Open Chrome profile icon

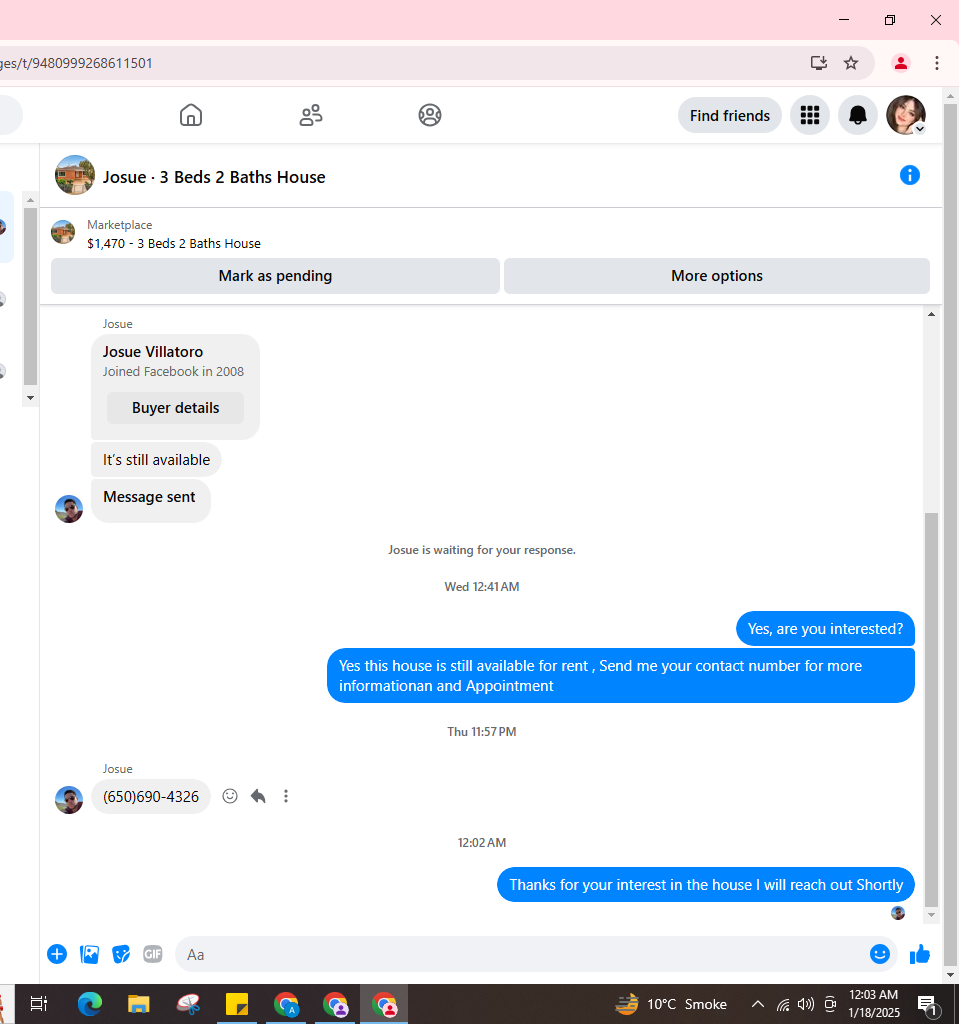click(901, 63)
